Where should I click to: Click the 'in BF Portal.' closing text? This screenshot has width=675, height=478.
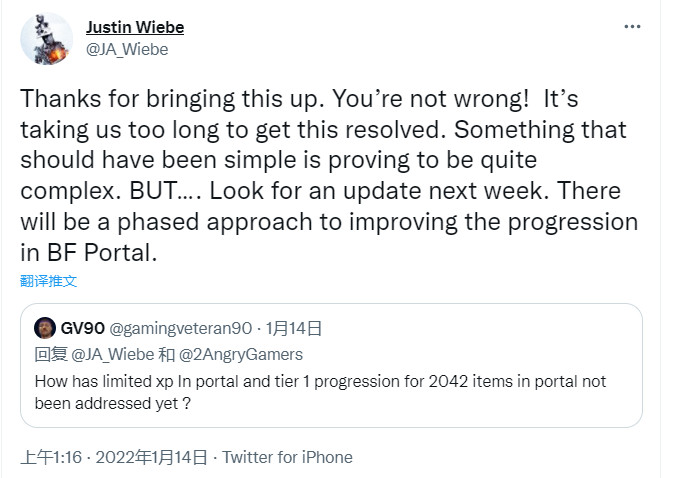90,254
